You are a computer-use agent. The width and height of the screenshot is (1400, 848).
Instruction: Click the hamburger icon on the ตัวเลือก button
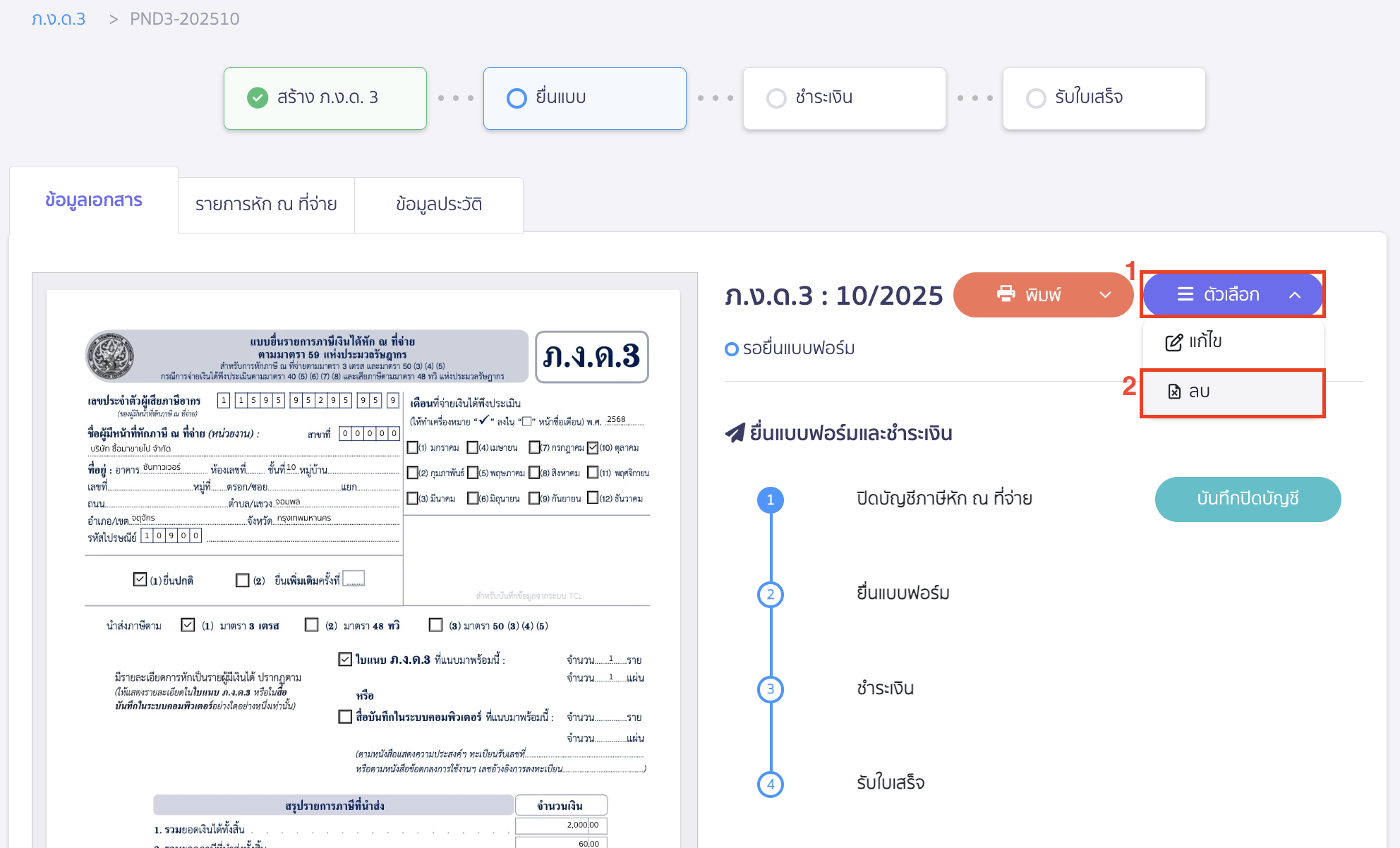coord(1185,294)
